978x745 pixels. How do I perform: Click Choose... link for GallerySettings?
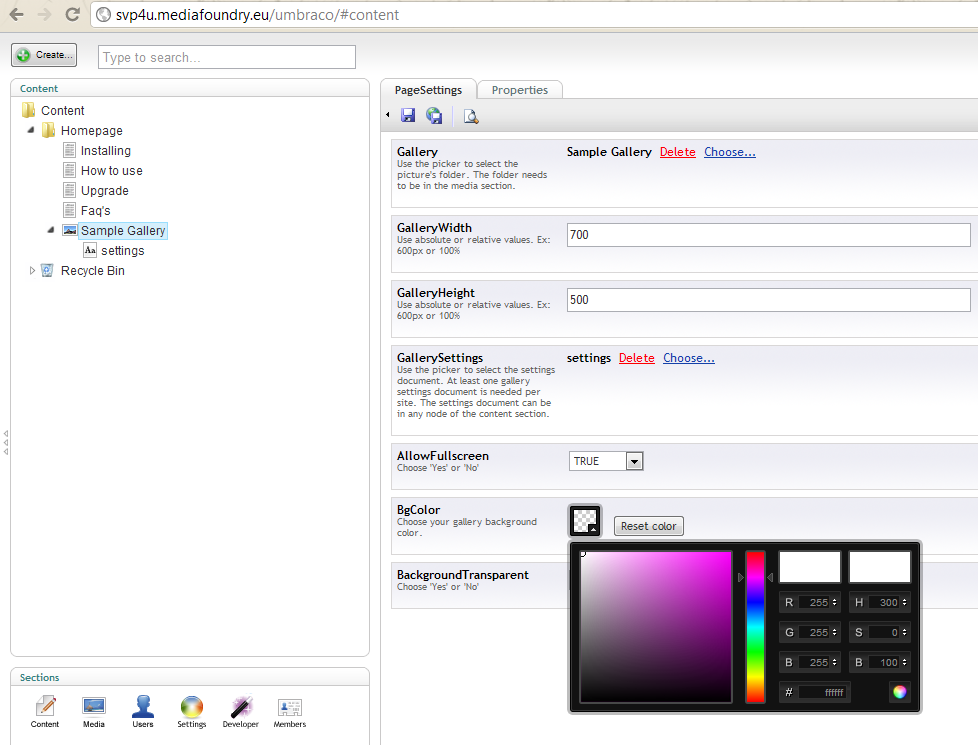tap(689, 358)
